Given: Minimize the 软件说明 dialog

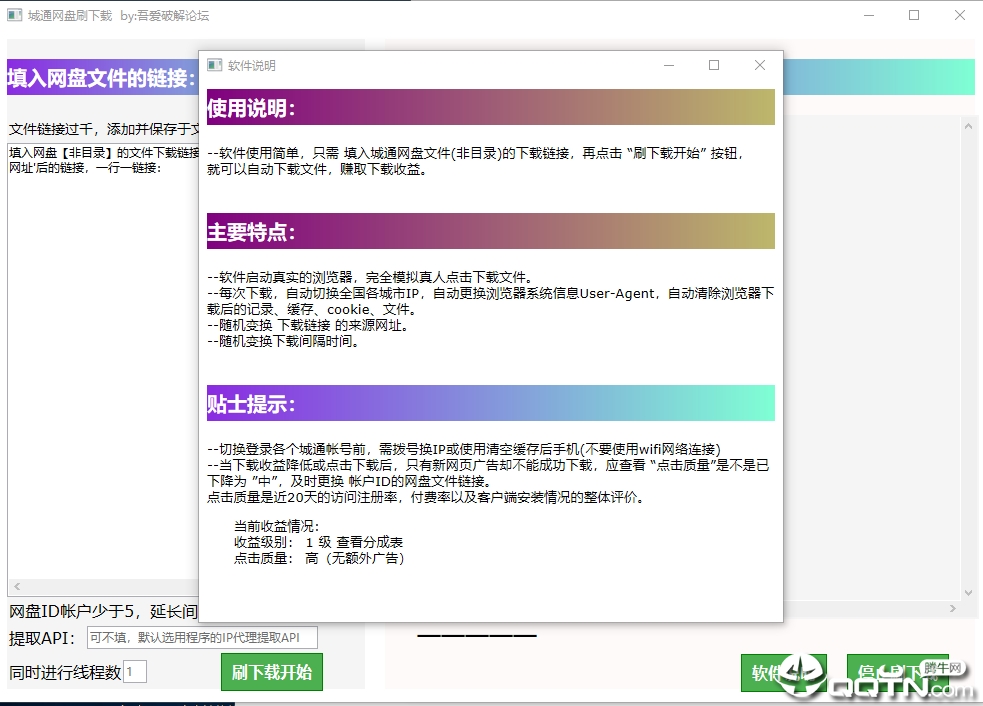Looking at the screenshot, I should (668, 65).
